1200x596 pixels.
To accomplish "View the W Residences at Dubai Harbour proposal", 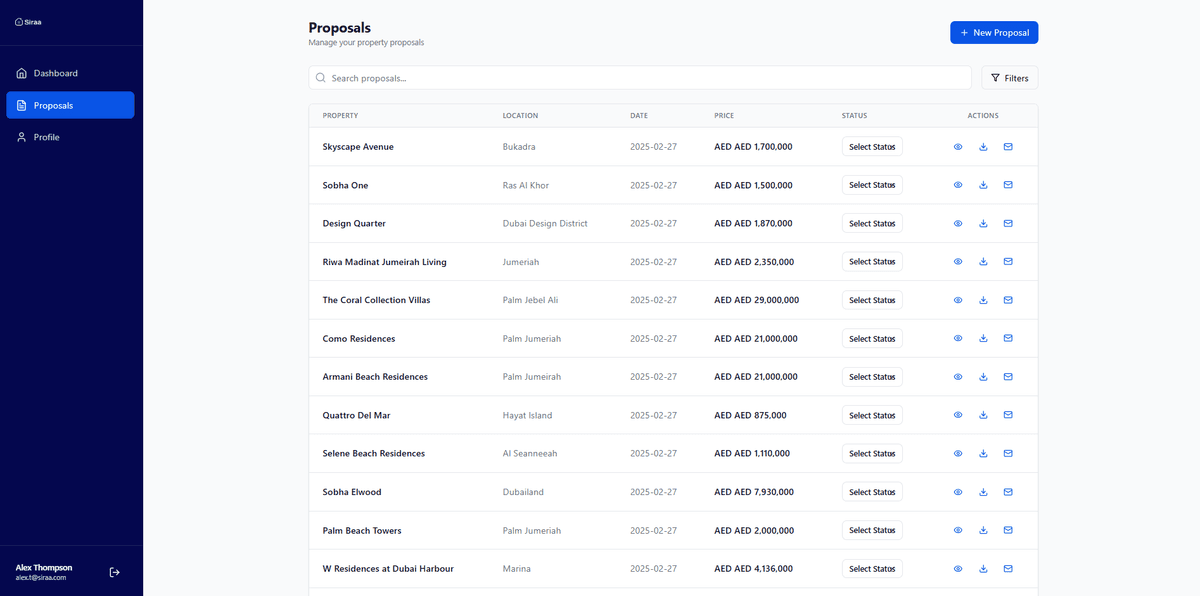I will [x=957, y=568].
